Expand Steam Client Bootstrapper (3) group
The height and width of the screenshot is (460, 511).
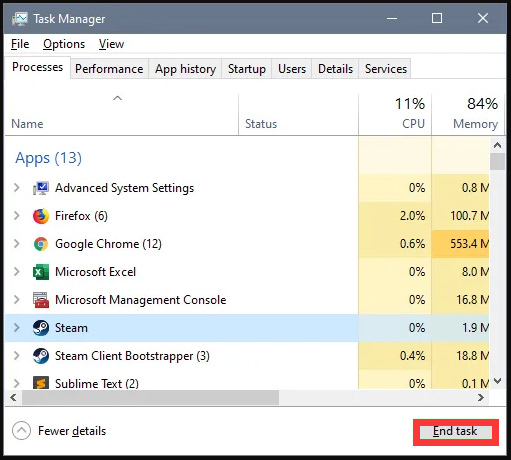point(16,356)
